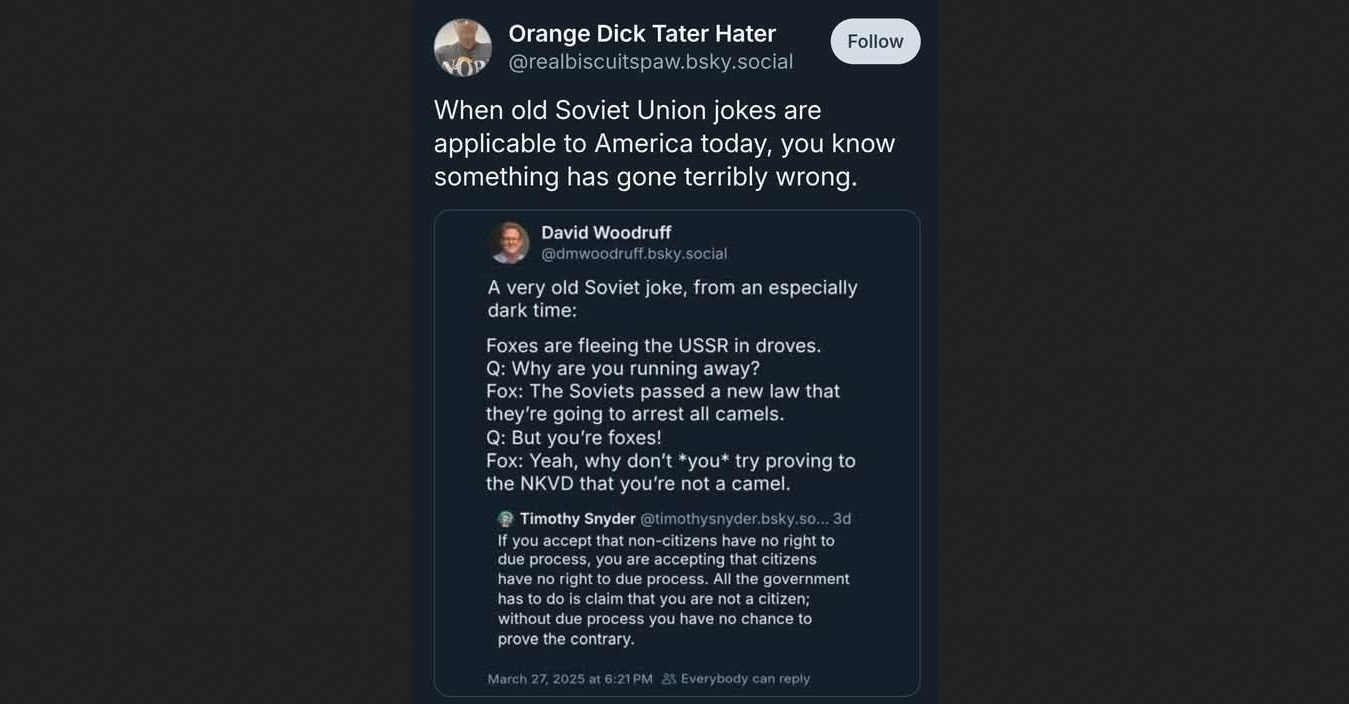
Task: Click the @dmwoodruff.bsky.social handle
Action: pos(634,254)
